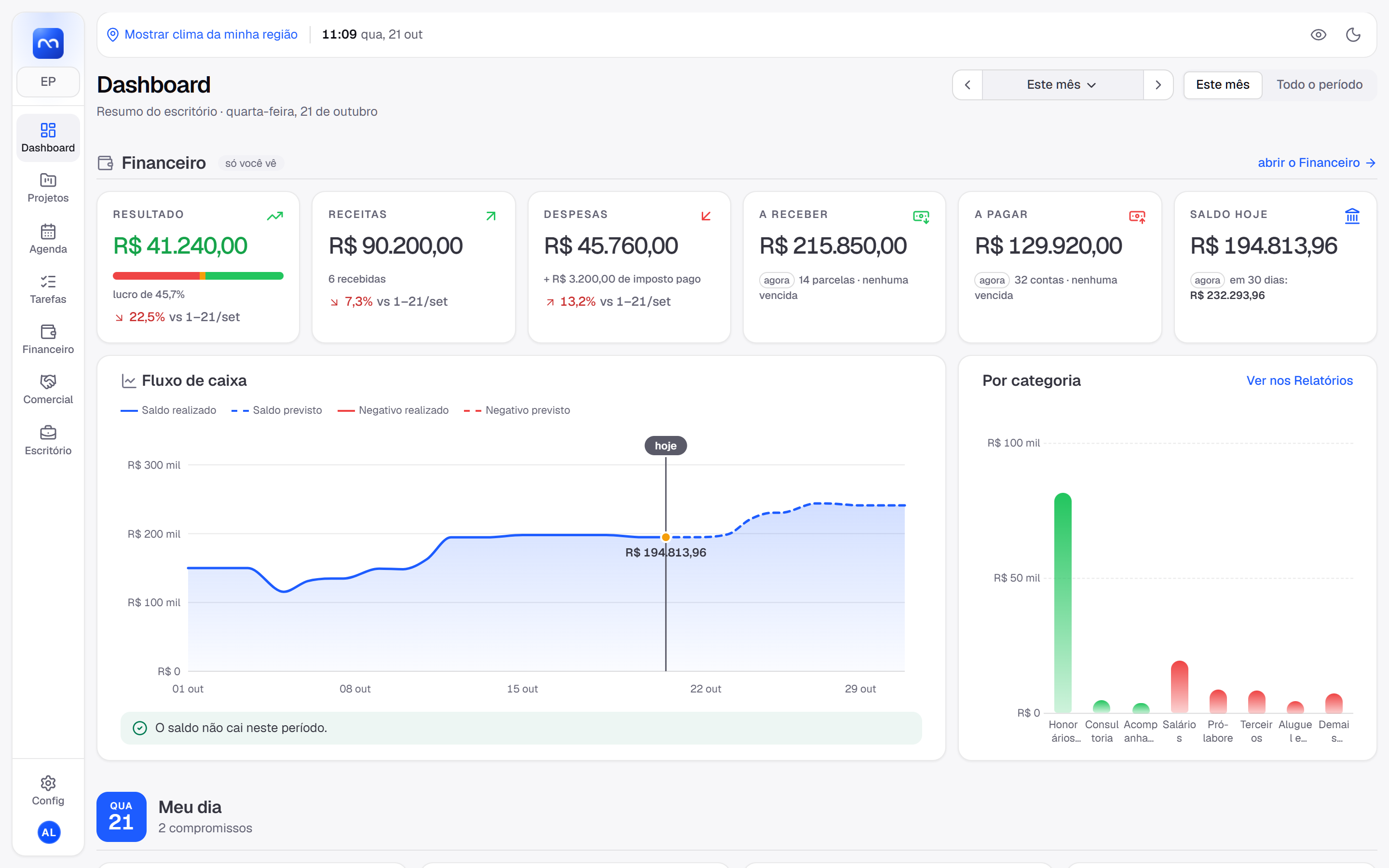Click the blue app logo

[48, 43]
